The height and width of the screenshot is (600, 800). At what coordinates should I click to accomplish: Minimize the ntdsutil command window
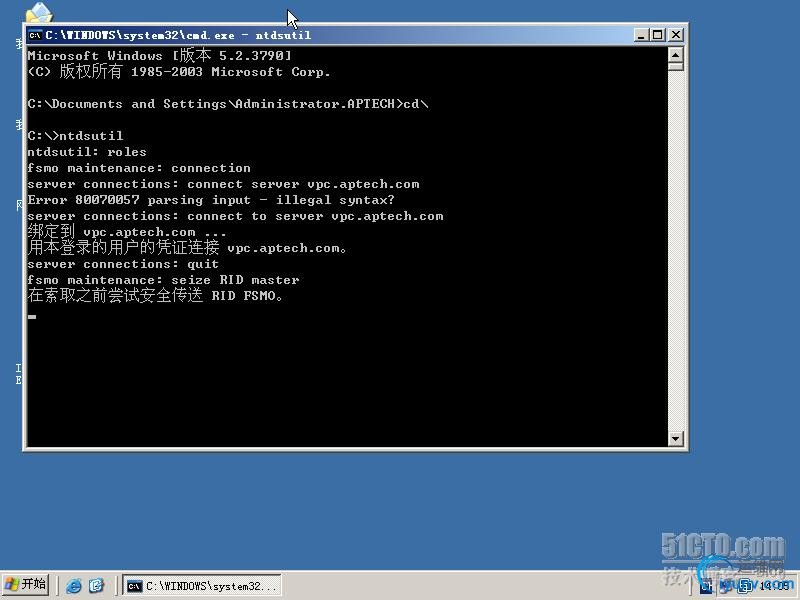641,35
